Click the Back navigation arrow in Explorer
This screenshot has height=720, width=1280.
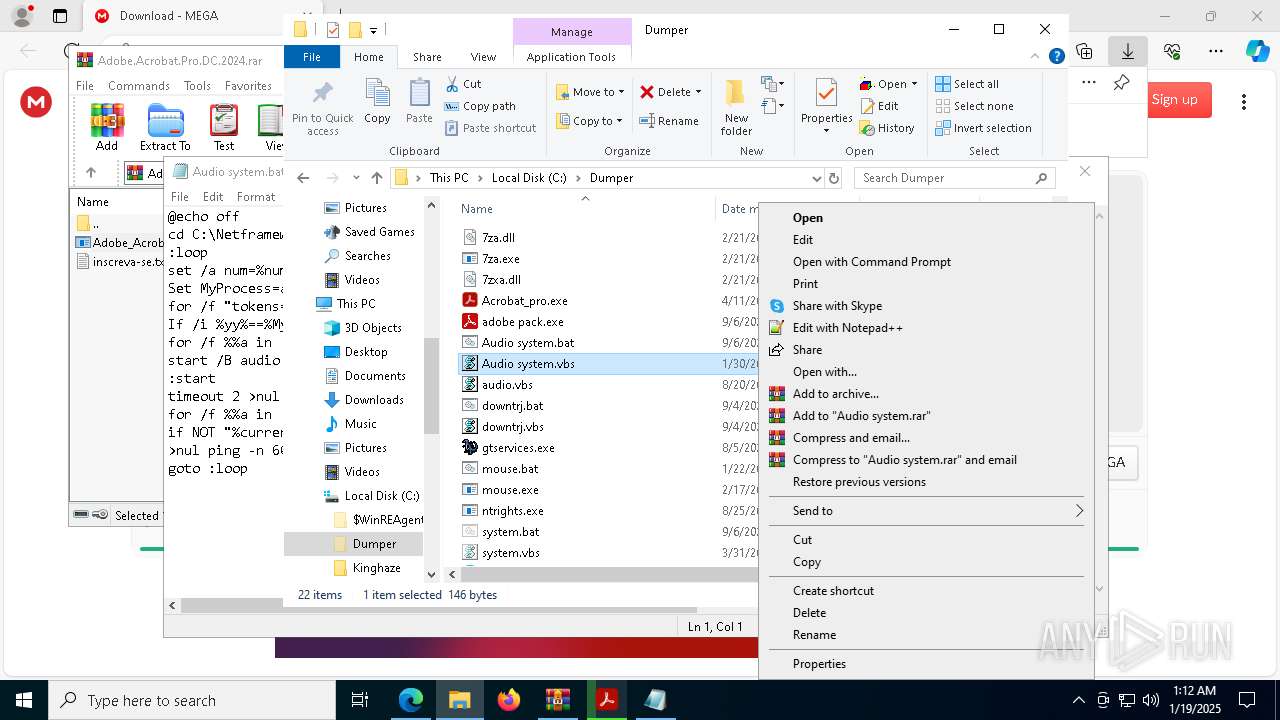[x=303, y=178]
